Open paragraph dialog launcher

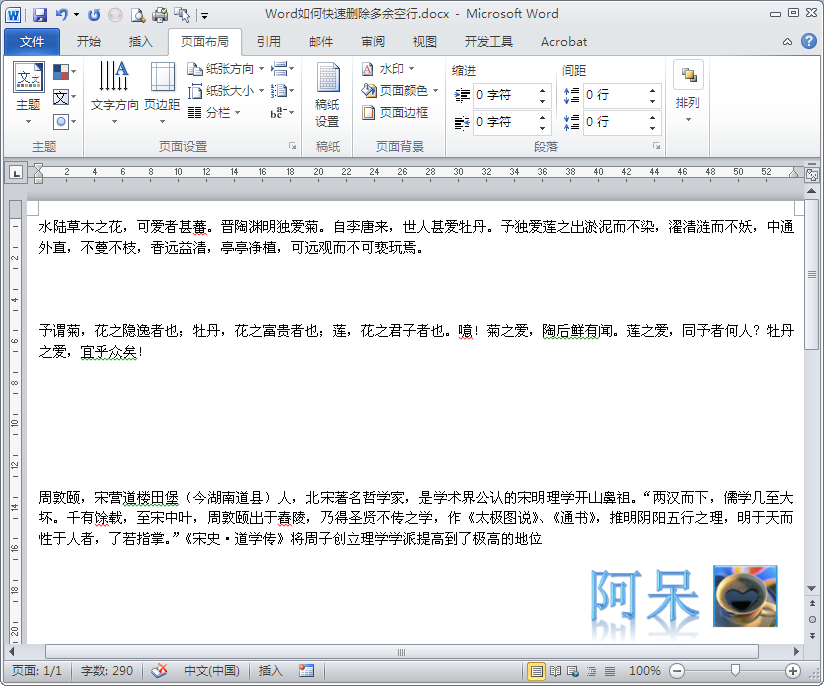point(656,146)
